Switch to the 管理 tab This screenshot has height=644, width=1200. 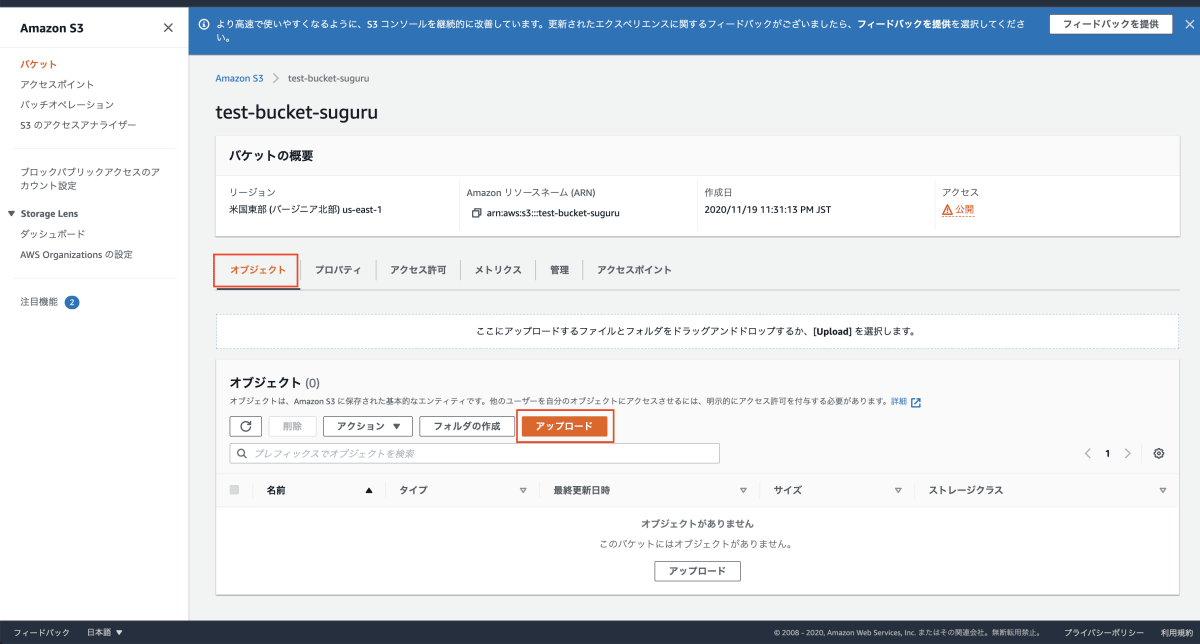(x=559, y=270)
